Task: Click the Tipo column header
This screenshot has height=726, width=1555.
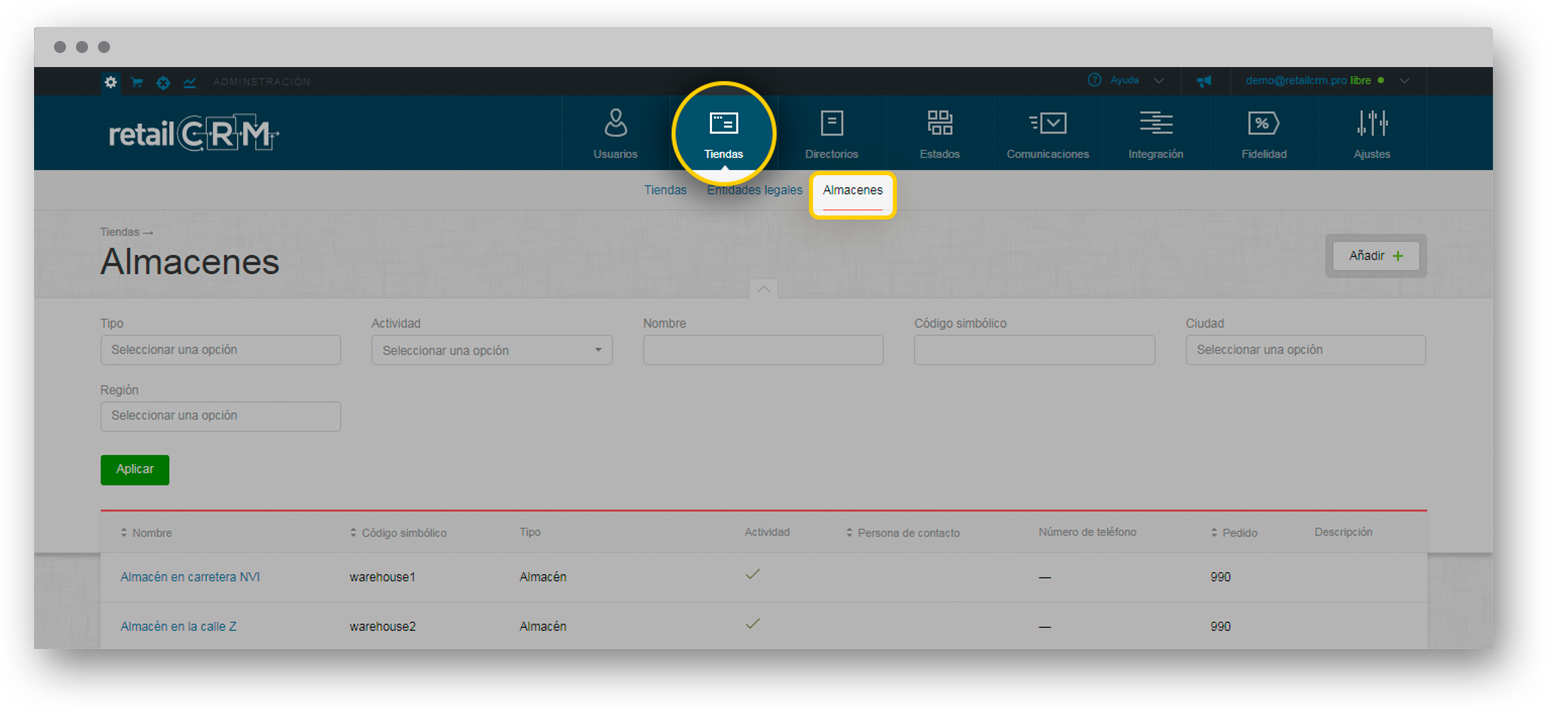Action: point(530,532)
